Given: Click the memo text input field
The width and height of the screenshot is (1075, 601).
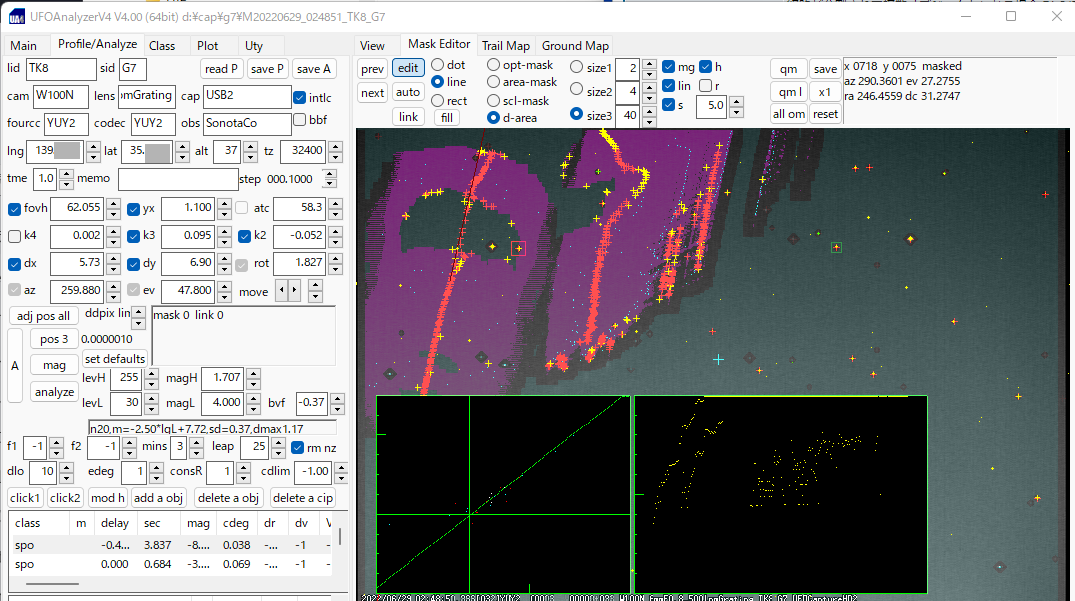Looking at the screenshot, I should tap(177, 179).
